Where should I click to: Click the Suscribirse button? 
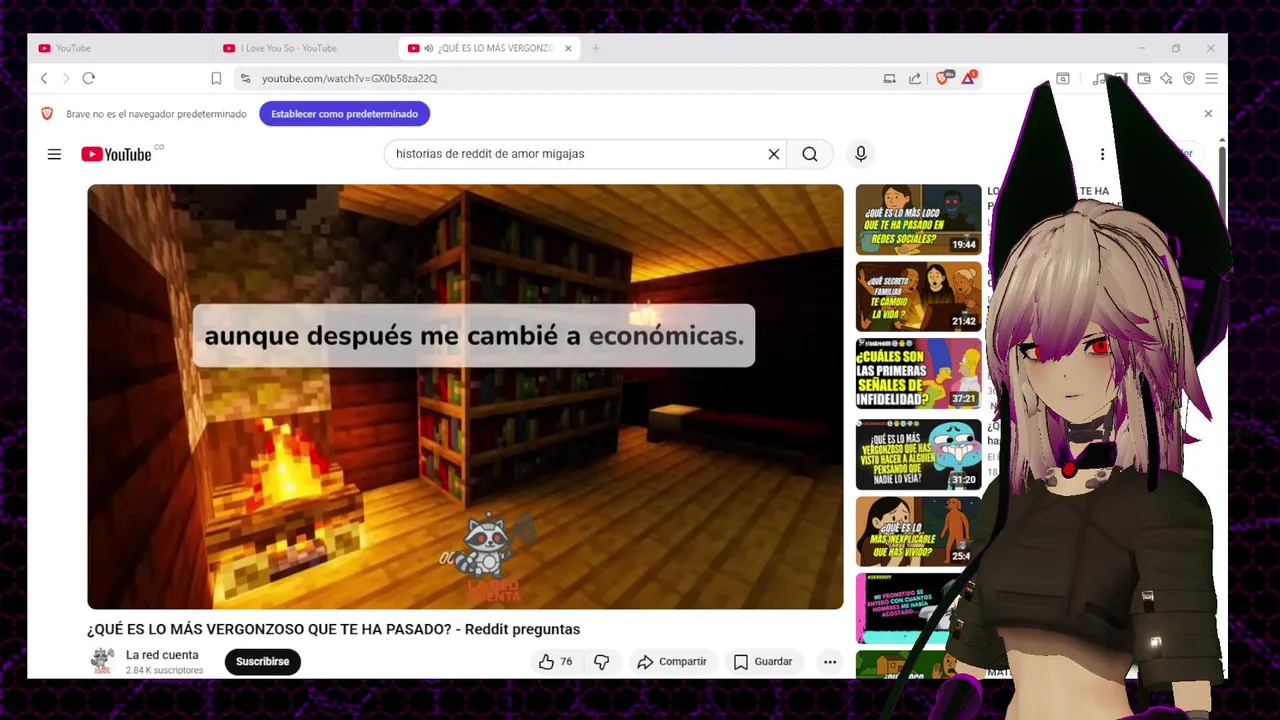pyautogui.click(x=263, y=661)
